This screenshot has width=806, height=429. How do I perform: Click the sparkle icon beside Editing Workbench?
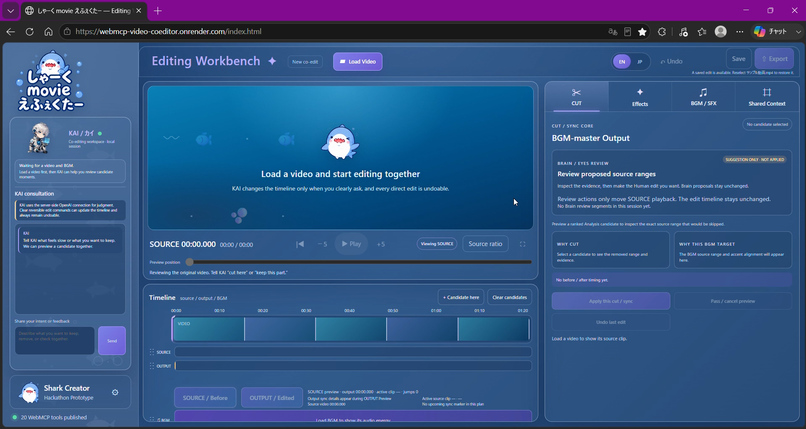click(272, 61)
